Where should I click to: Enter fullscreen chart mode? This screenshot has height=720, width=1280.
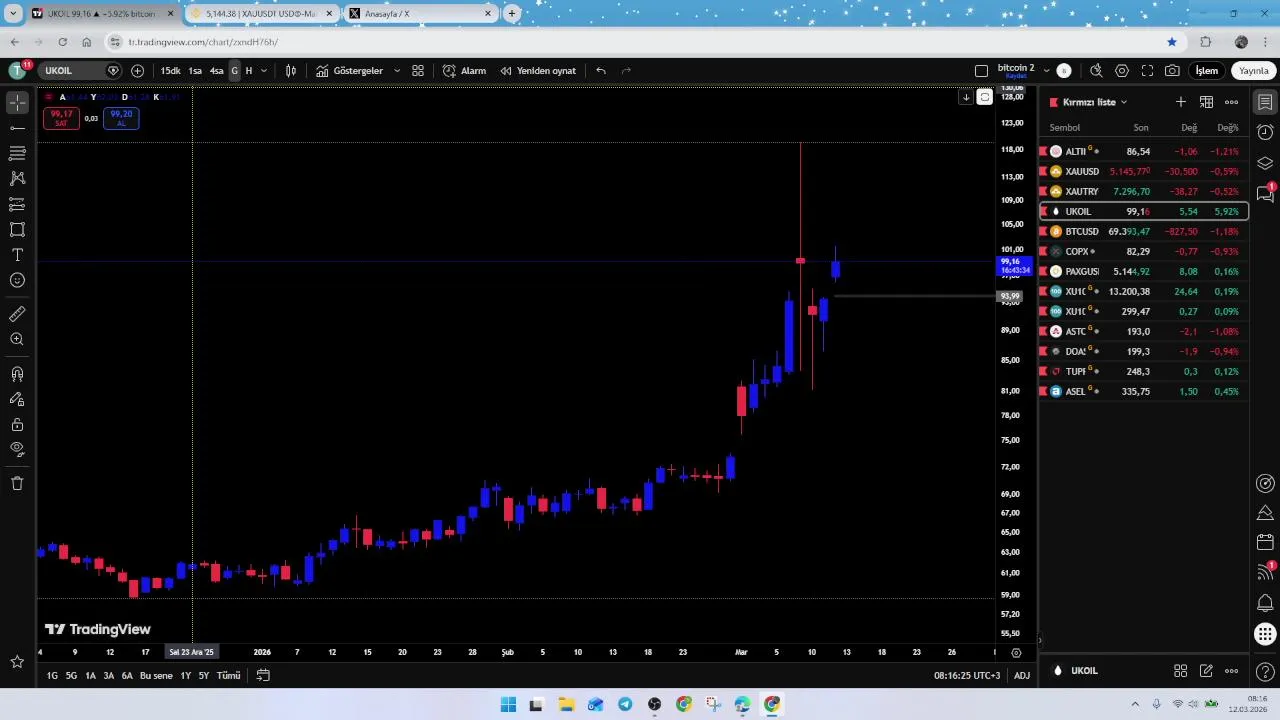tap(1147, 71)
